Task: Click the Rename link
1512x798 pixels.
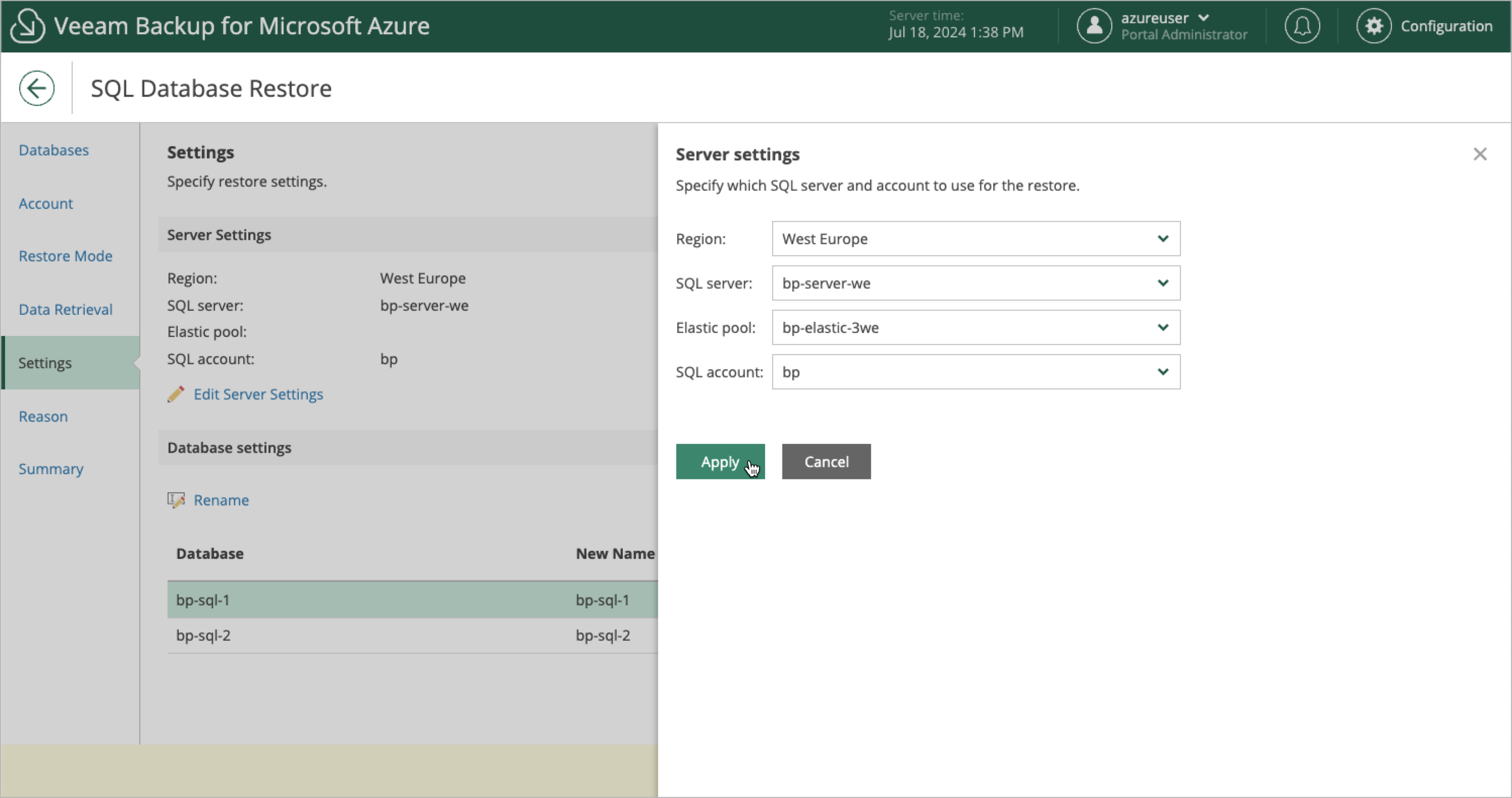Action: pos(221,500)
